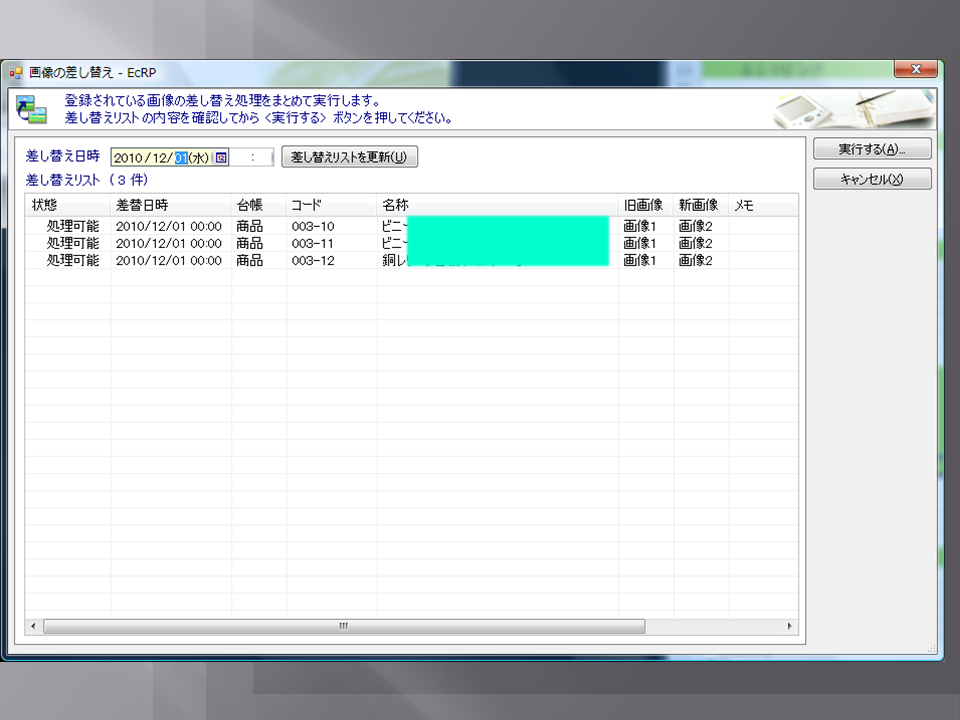Click the image replace icon in the header
The image size is (960, 720).
(31, 109)
